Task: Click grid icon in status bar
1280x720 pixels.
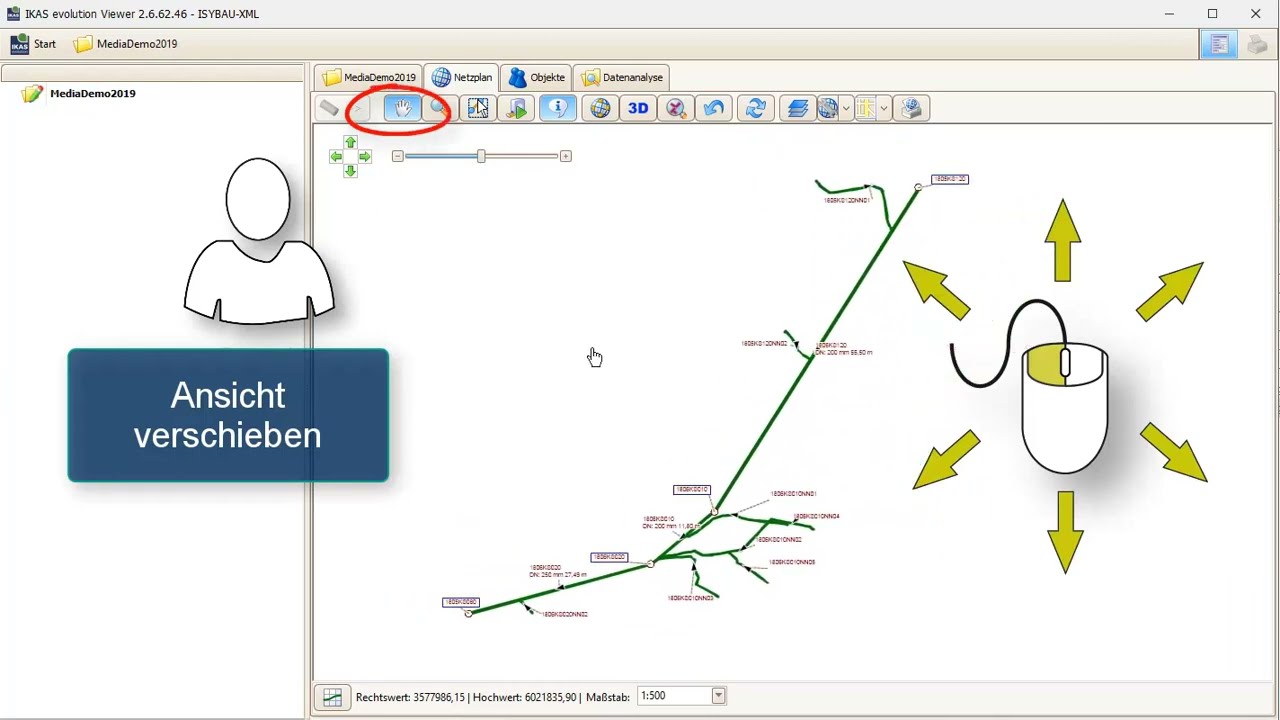Action: pyautogui.click(x=332, y=697)
